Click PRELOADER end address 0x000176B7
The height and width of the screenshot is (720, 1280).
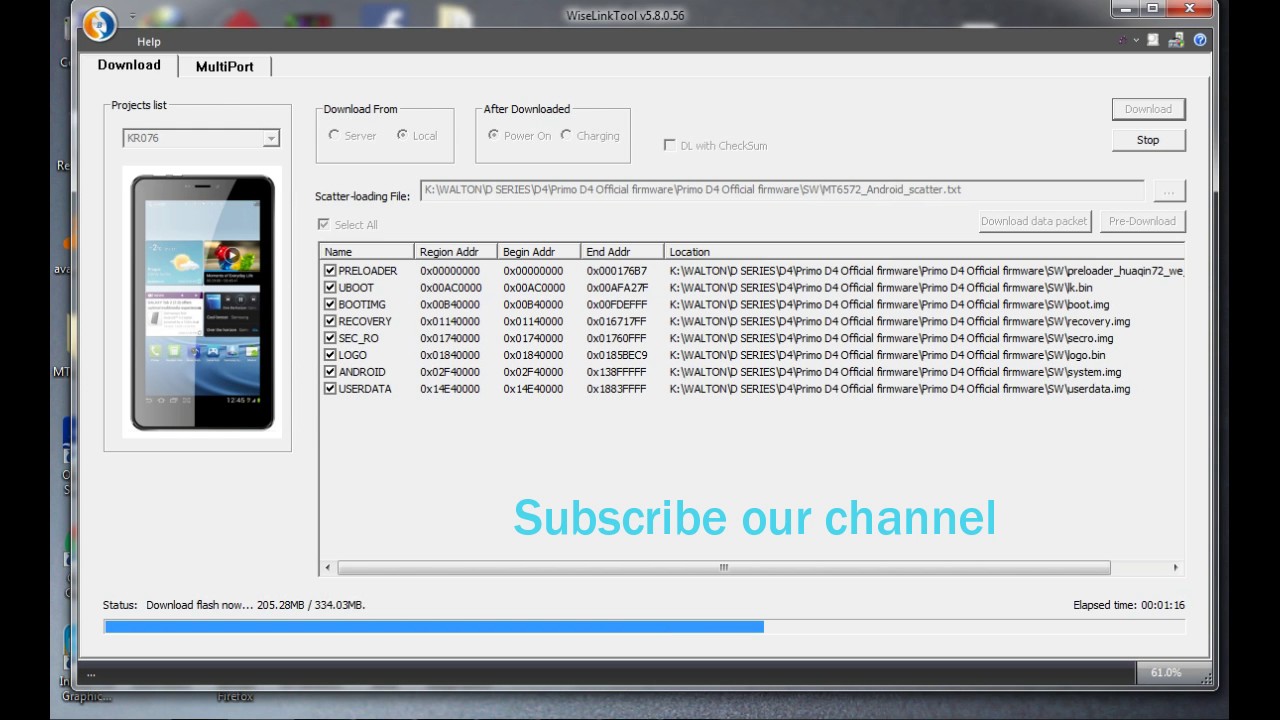tap(617, 271)
